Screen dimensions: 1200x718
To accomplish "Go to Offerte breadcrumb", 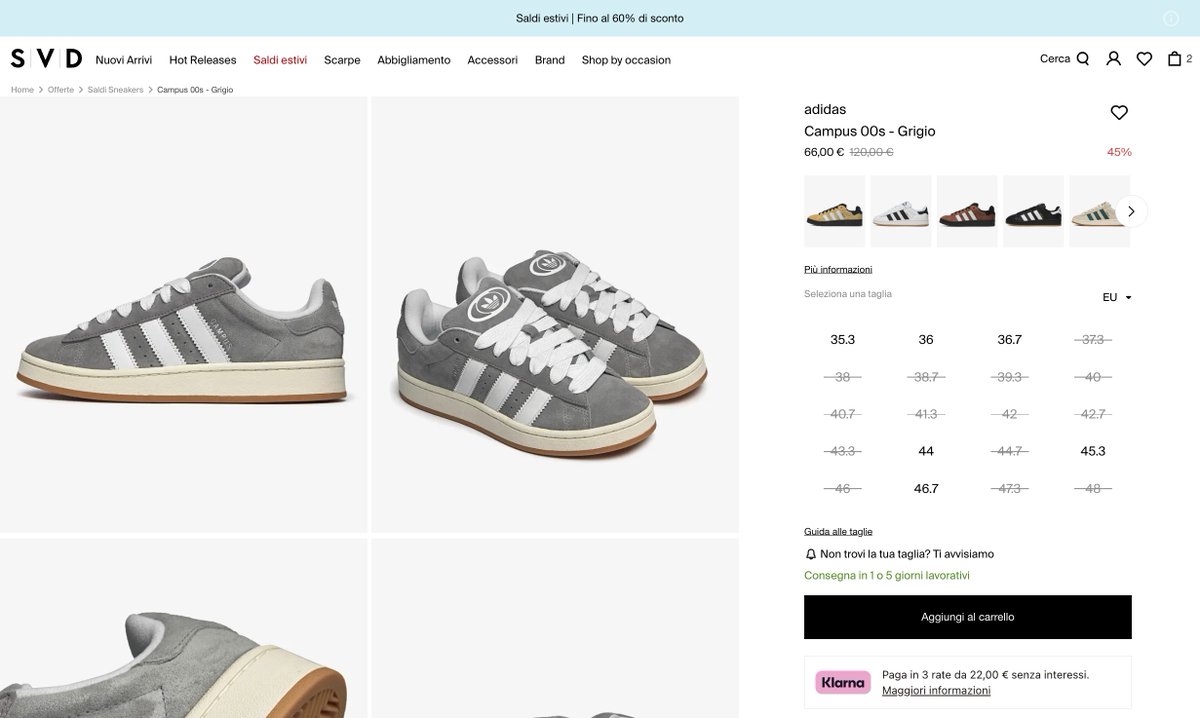I will (61, 90).
